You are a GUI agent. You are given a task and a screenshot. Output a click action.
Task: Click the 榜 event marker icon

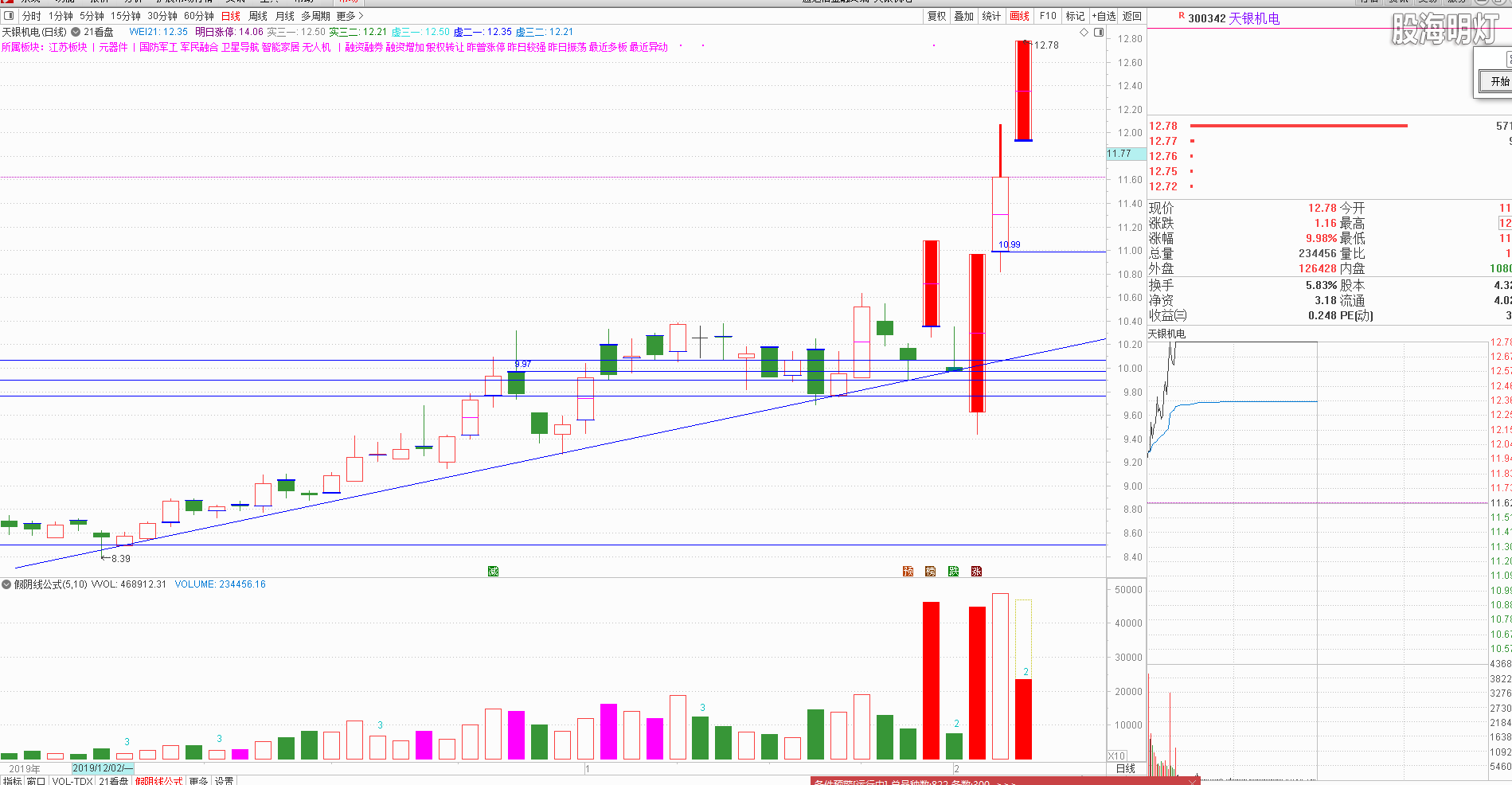click(930, 571)
